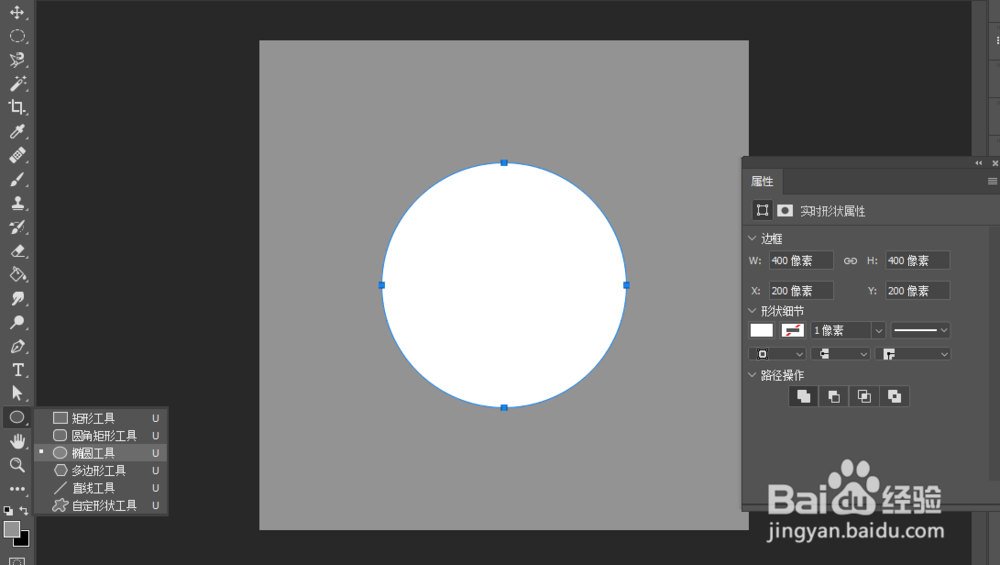Open the stroke corner join dropdown
This screenshot has height=565, width=1000.
(913, 354)
